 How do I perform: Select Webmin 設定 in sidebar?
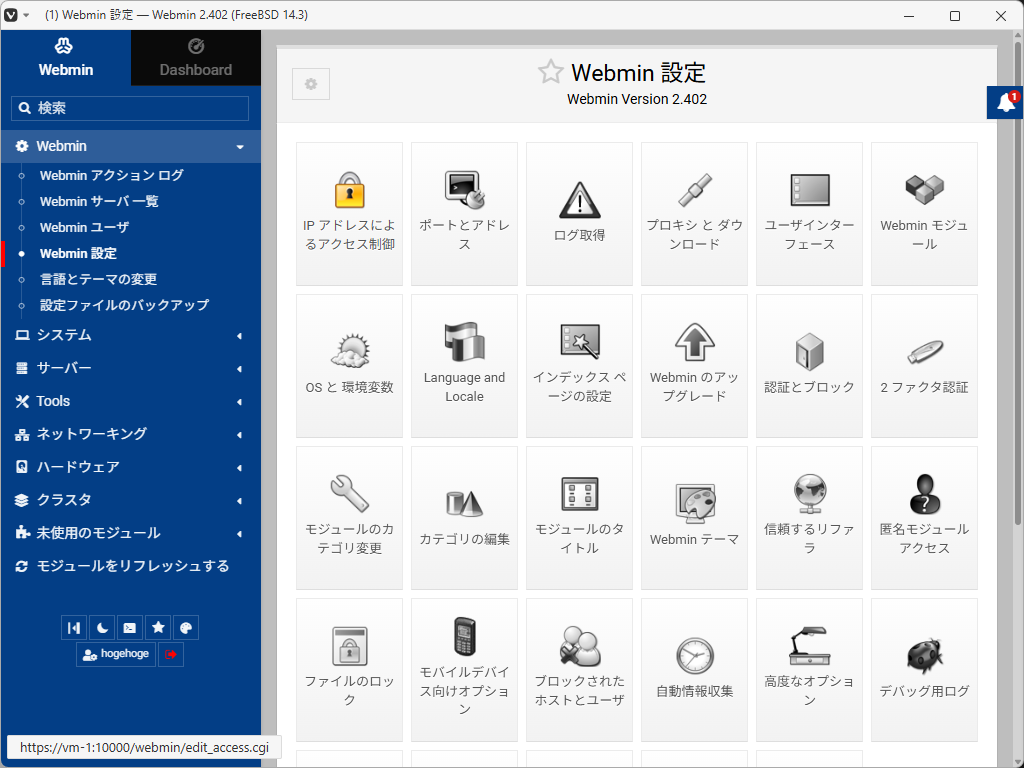[x=78, y=253]
